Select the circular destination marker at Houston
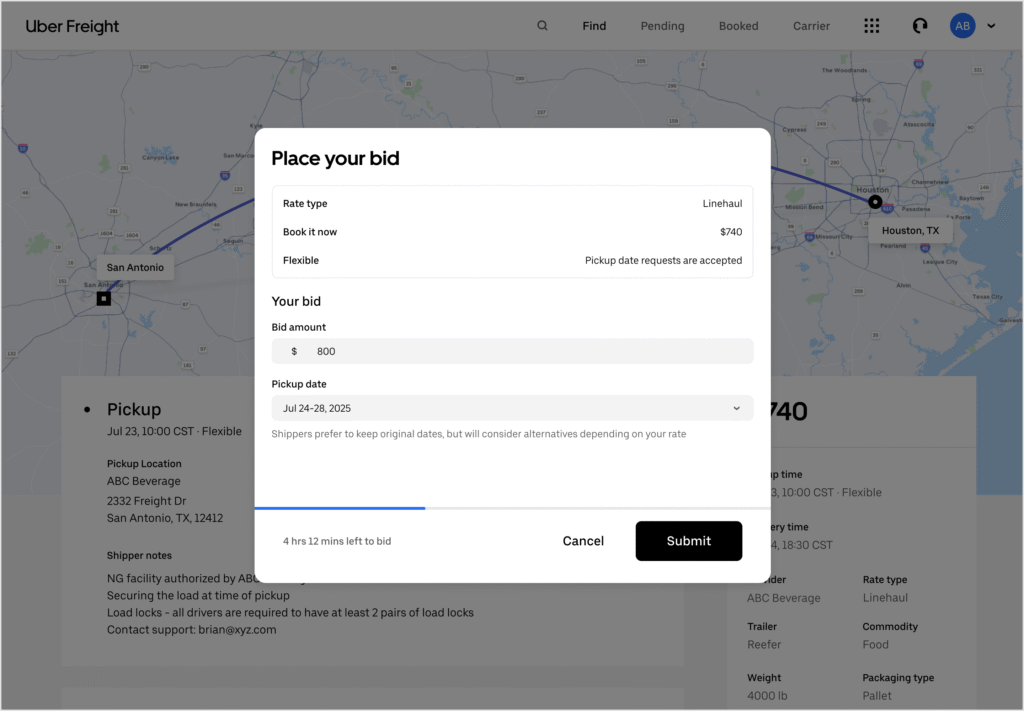The image size is (1024, 711). tap(875, 202)
